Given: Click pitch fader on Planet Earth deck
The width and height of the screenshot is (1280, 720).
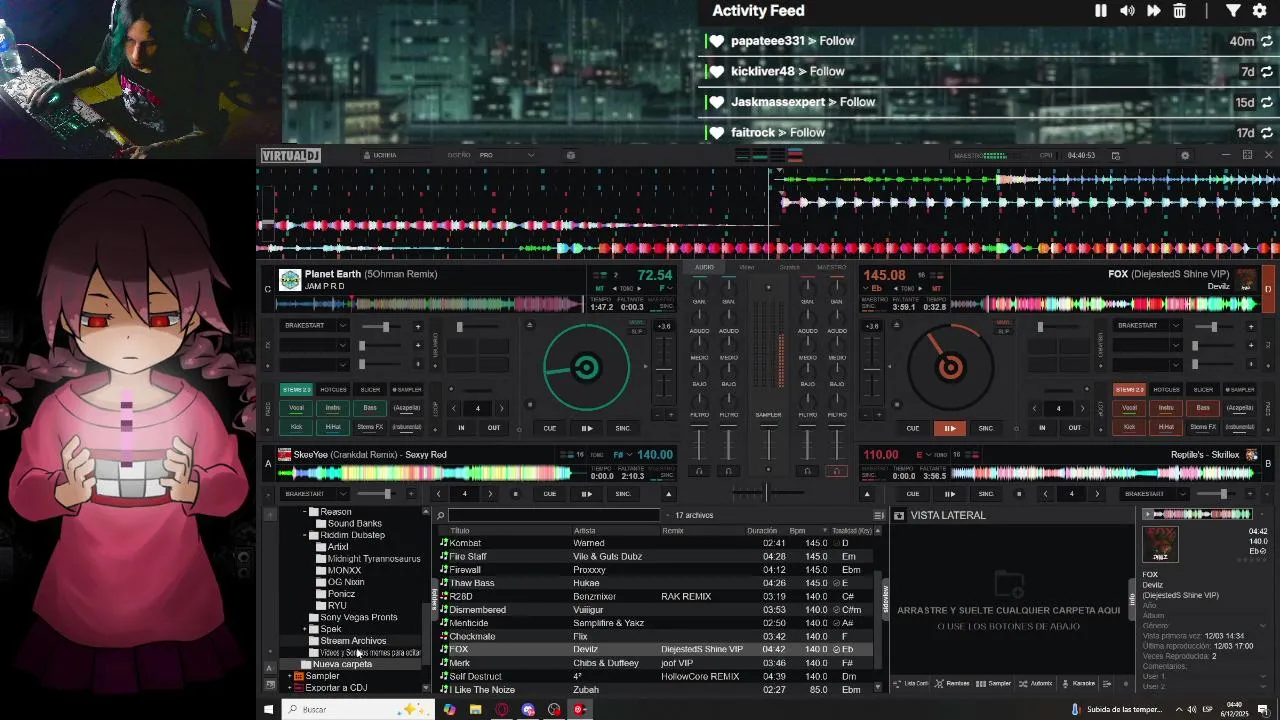Looking at the screenshot, I should click(663, 371).
